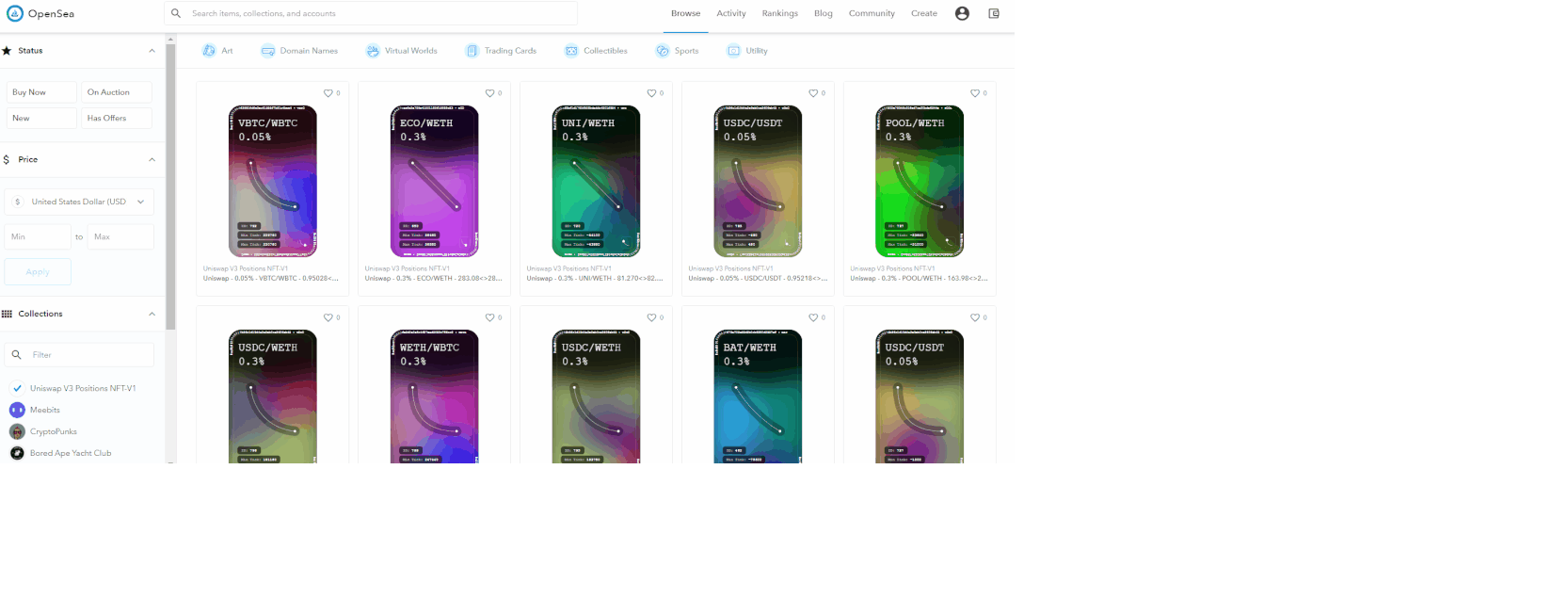The height and width of the screenshot is (599, 1568).
Task: Click the Collections grid icon
Action: tap(7, 314)
